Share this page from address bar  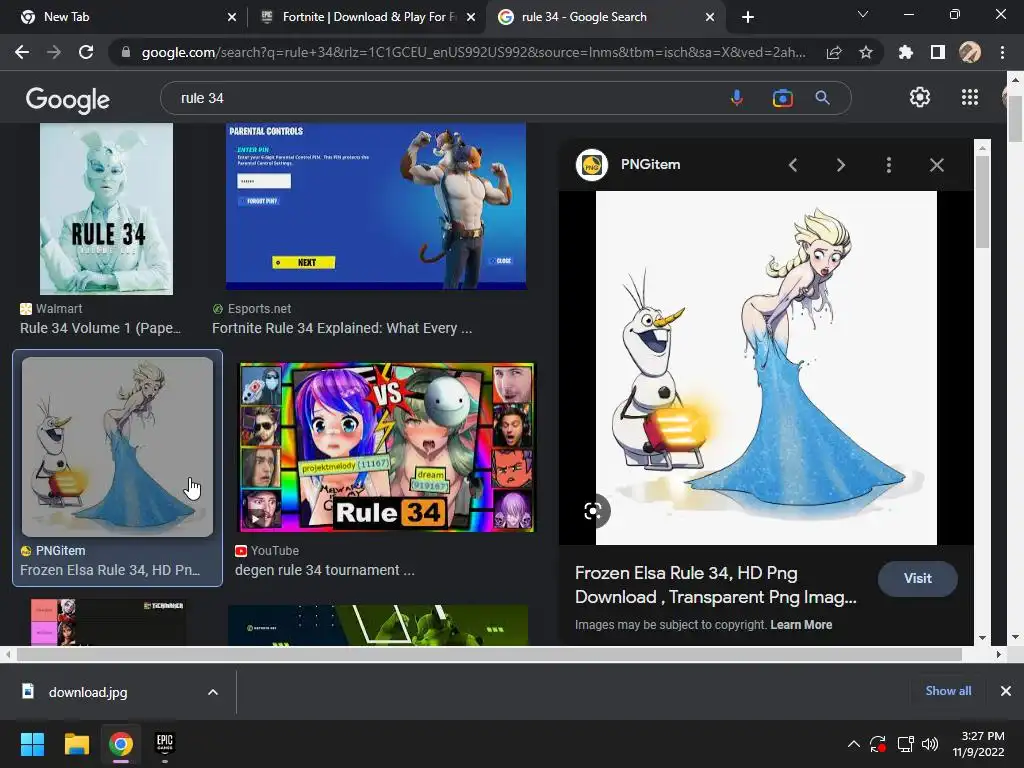(x=834, y=52)
